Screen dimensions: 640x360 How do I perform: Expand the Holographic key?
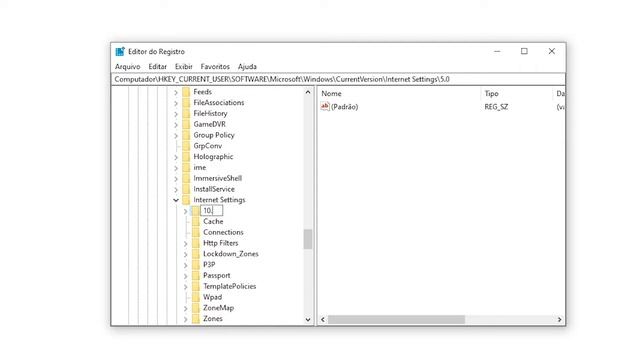tap(176, 158)
